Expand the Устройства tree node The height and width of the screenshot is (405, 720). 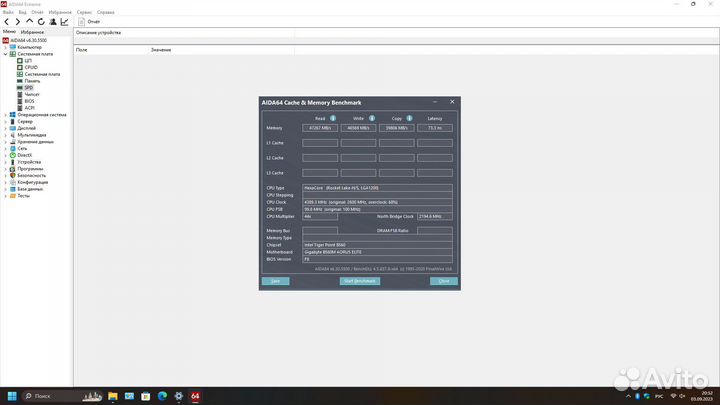pos(6,162)
